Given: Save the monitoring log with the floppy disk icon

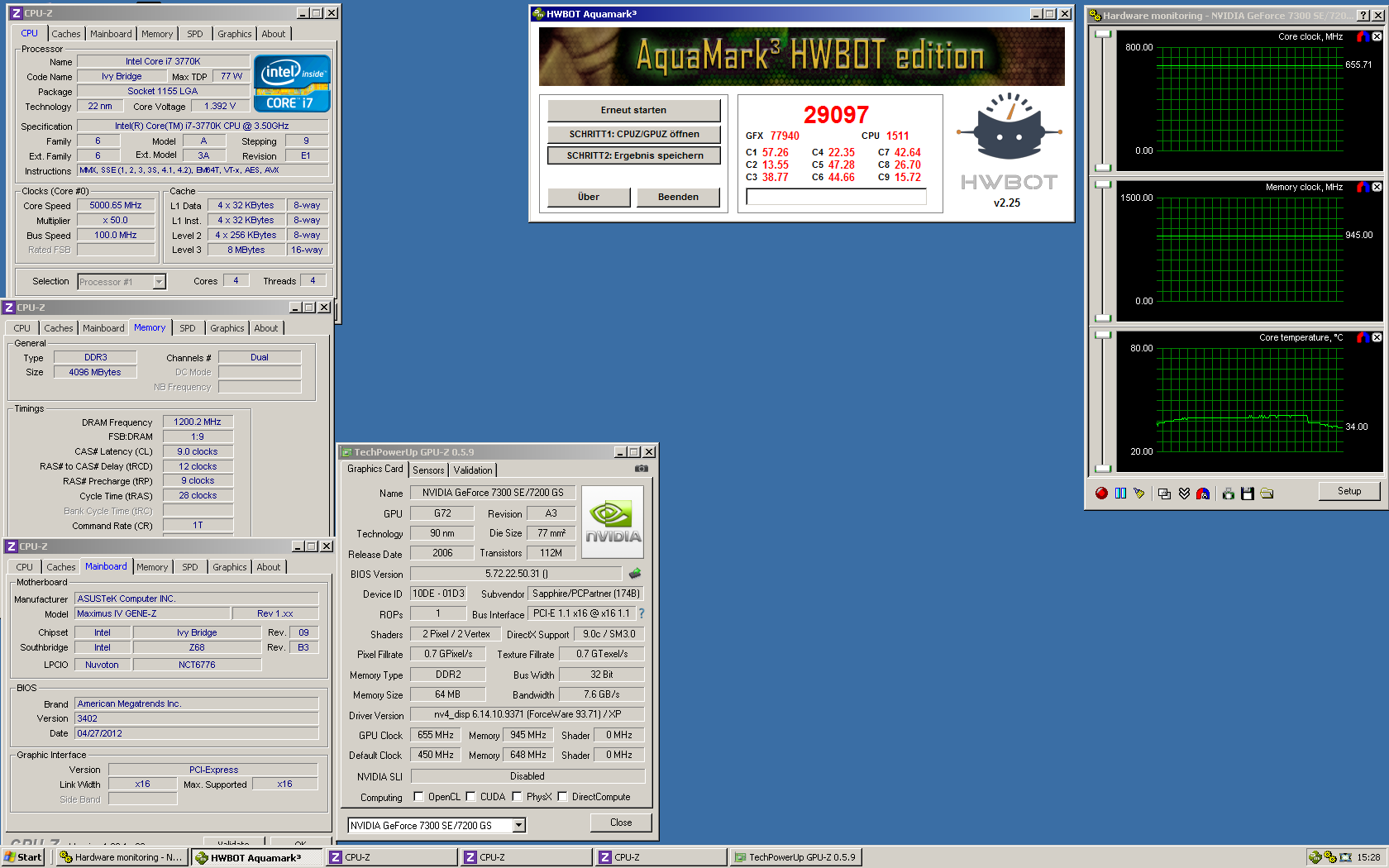Looking at the screenshot, I should [x=1248, y=494].
